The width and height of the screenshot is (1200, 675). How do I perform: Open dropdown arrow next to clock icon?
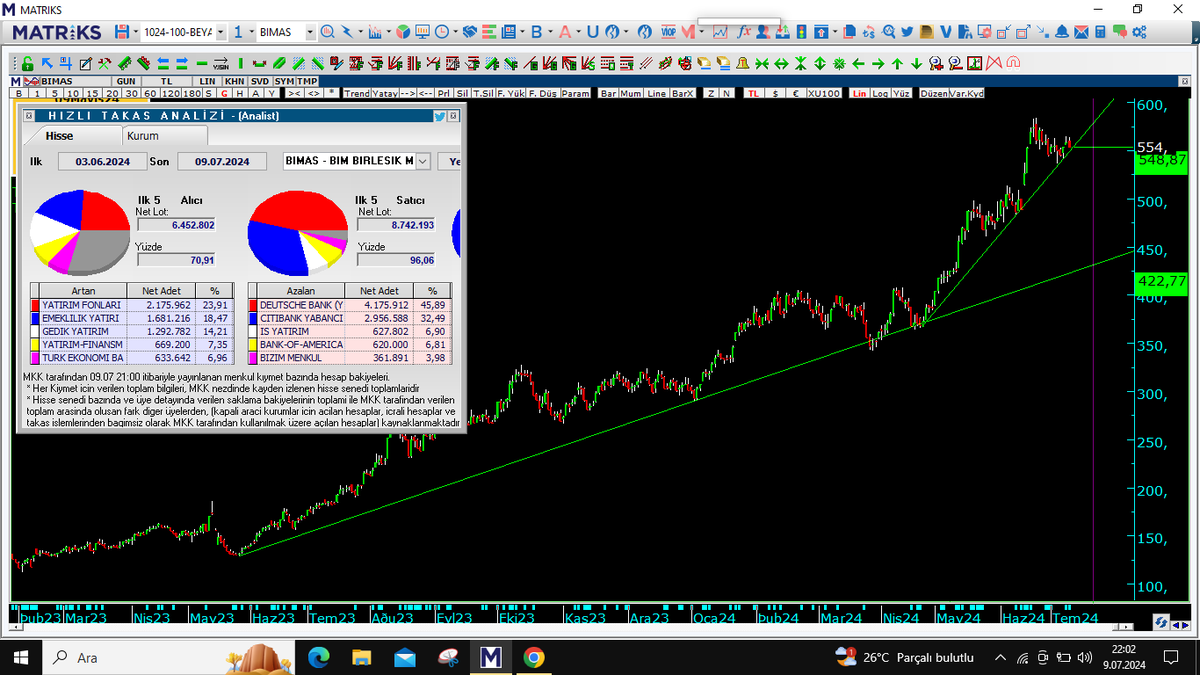[x=455, y=32]
